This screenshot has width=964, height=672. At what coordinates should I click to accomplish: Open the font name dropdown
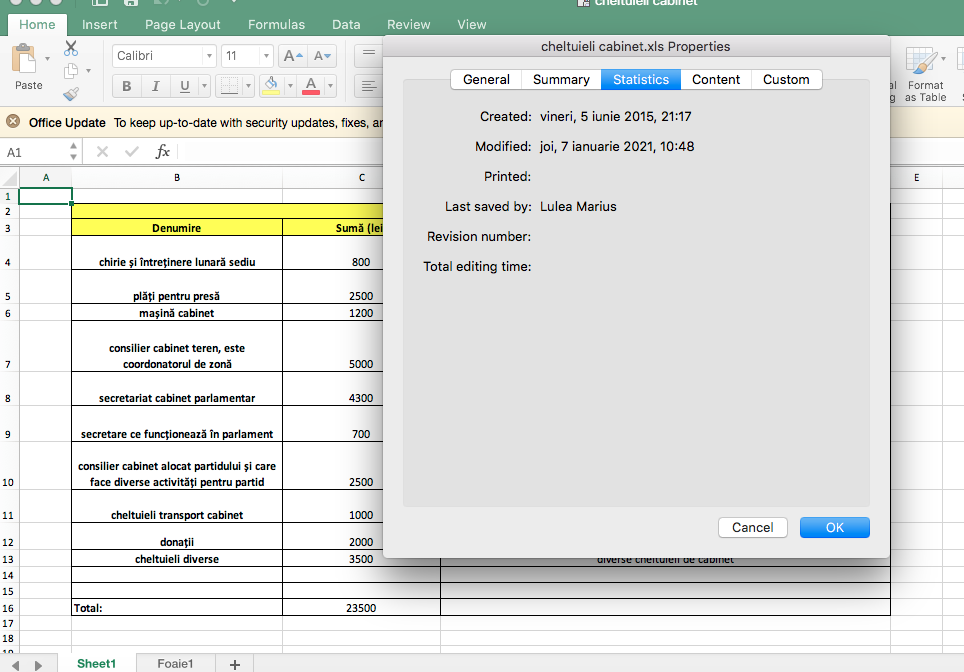(x=209, y=56)
